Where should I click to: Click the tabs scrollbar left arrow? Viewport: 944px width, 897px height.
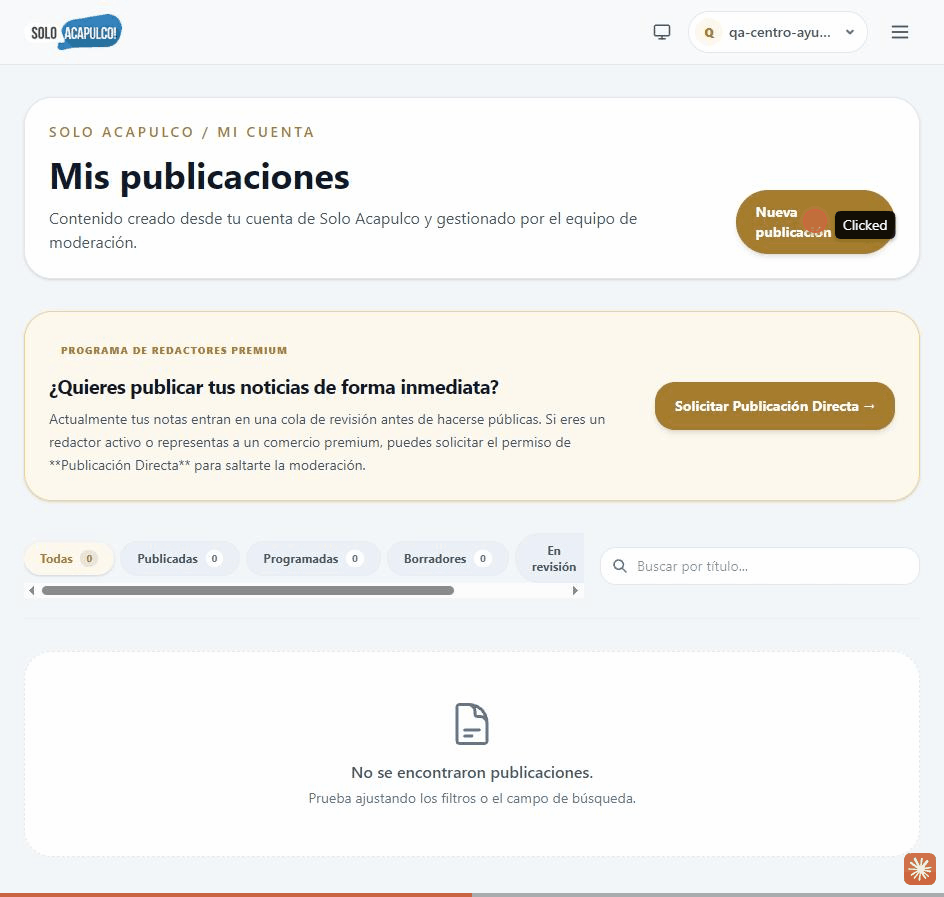(x=31, y=591)
